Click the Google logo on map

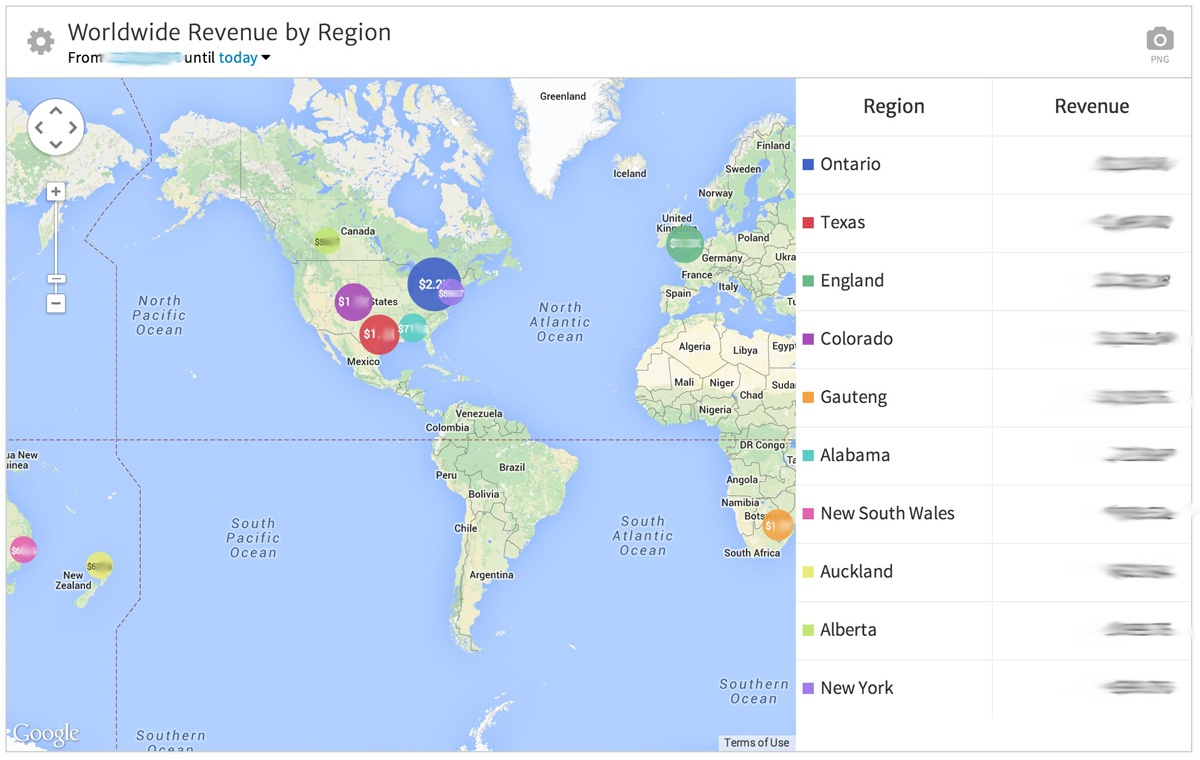46,734
